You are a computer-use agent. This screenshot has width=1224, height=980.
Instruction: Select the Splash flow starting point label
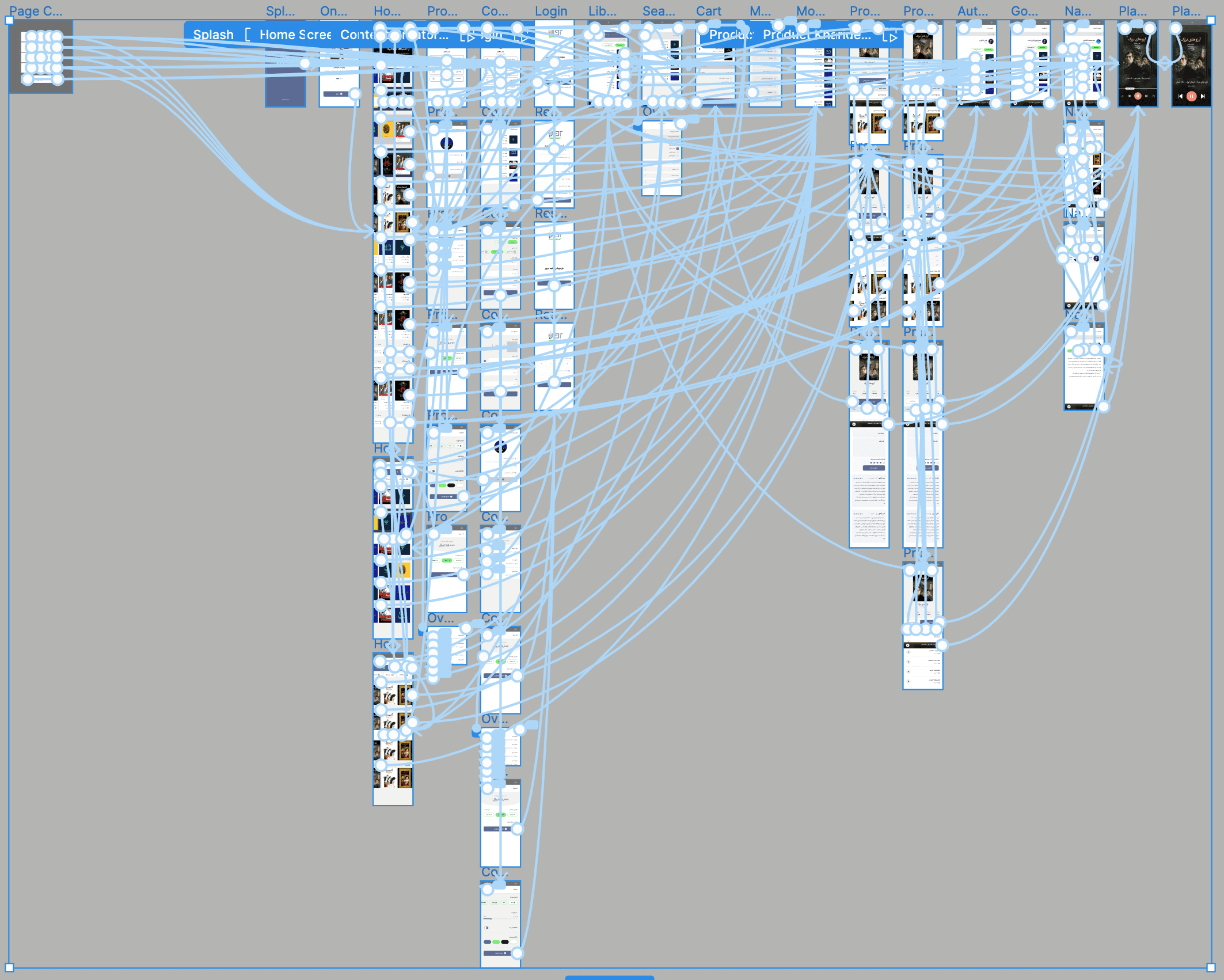click(214, 35)
